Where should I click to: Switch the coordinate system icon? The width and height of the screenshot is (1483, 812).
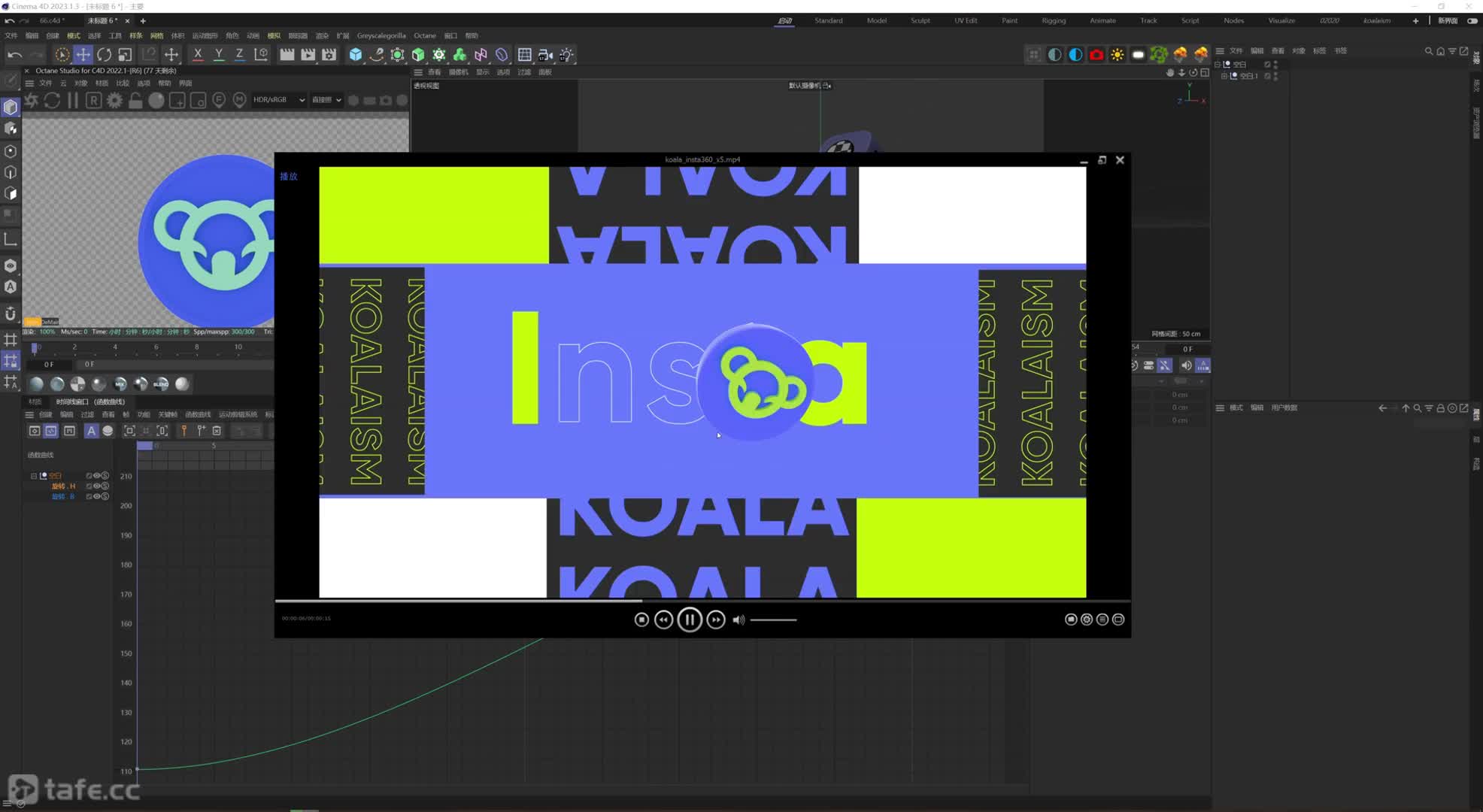point(261,54)
